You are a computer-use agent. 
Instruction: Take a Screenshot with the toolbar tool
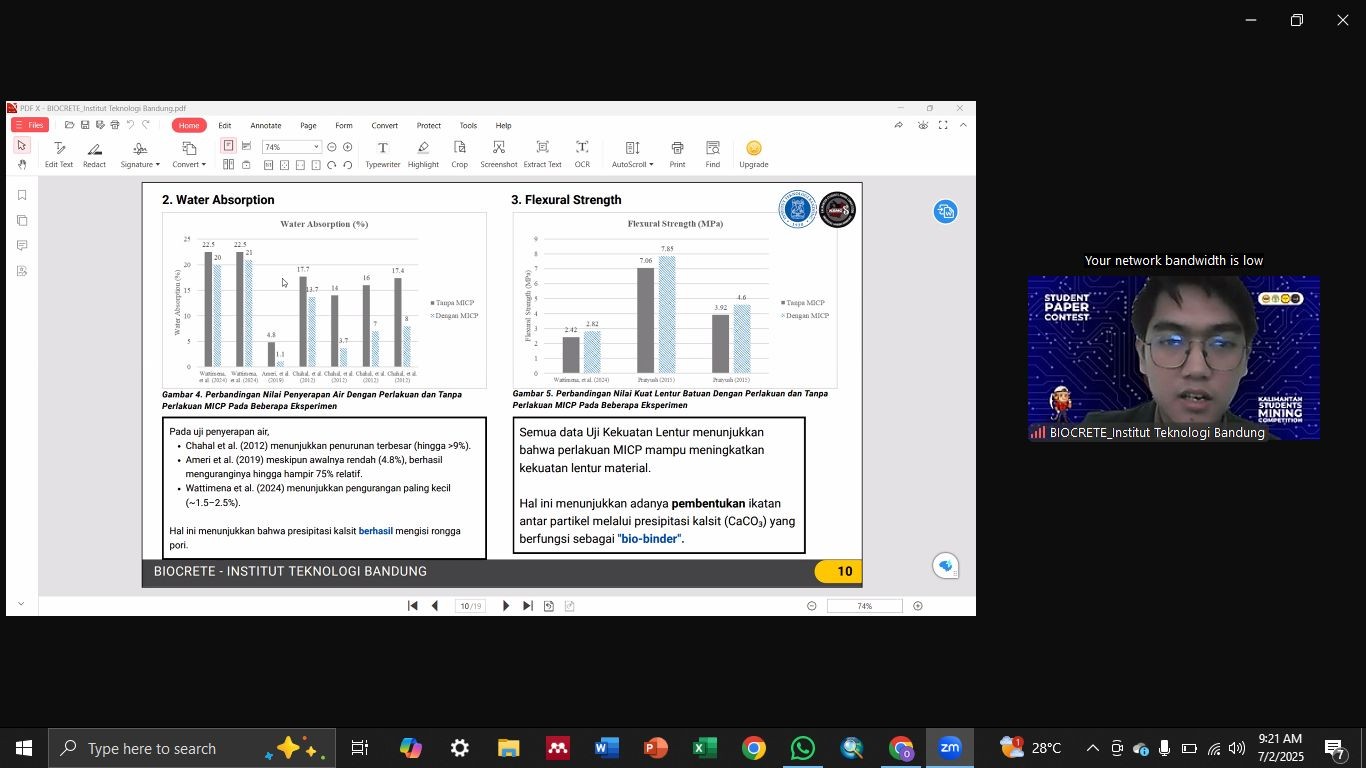tap(498, 154)
